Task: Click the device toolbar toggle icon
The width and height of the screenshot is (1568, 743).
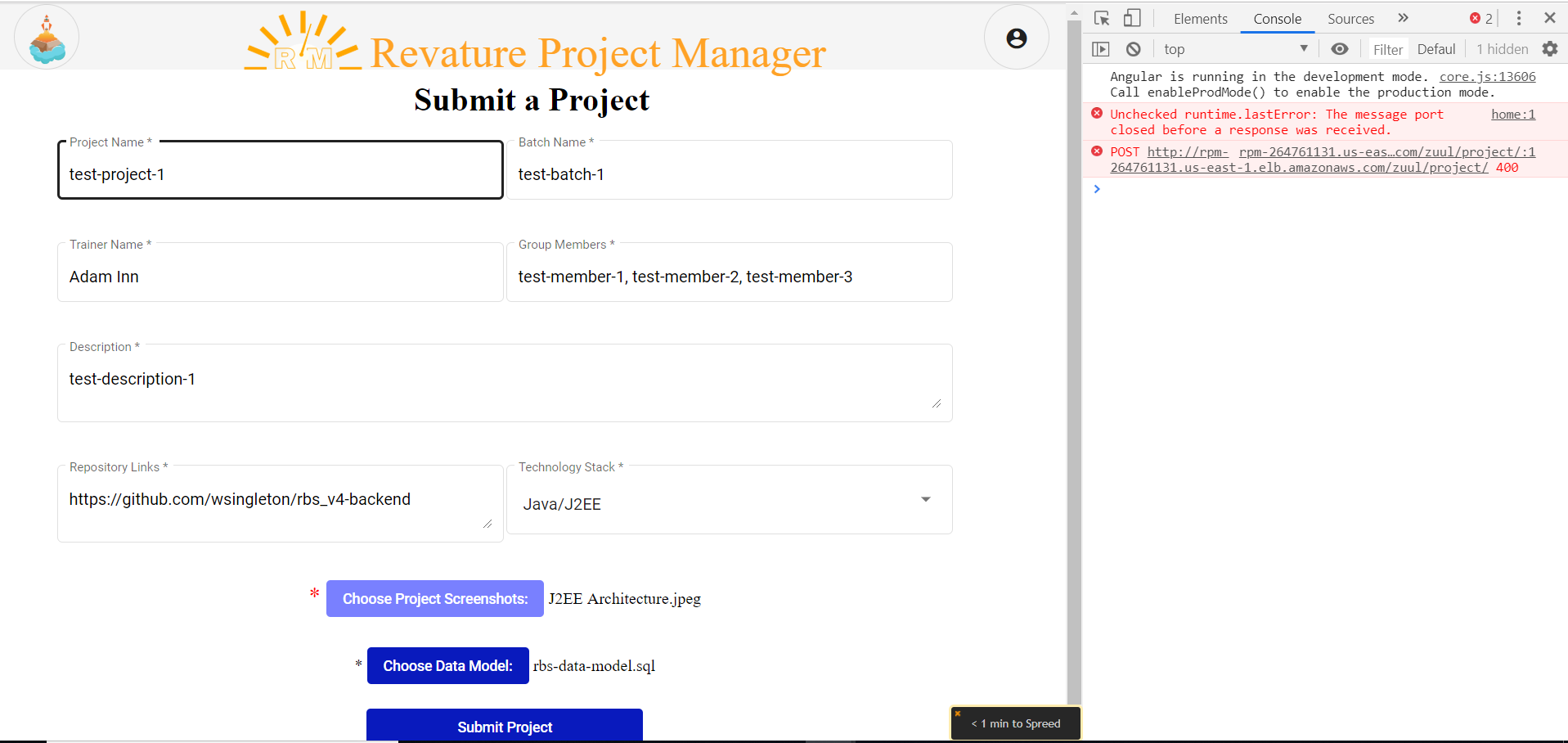Action: pos(1132,17)
